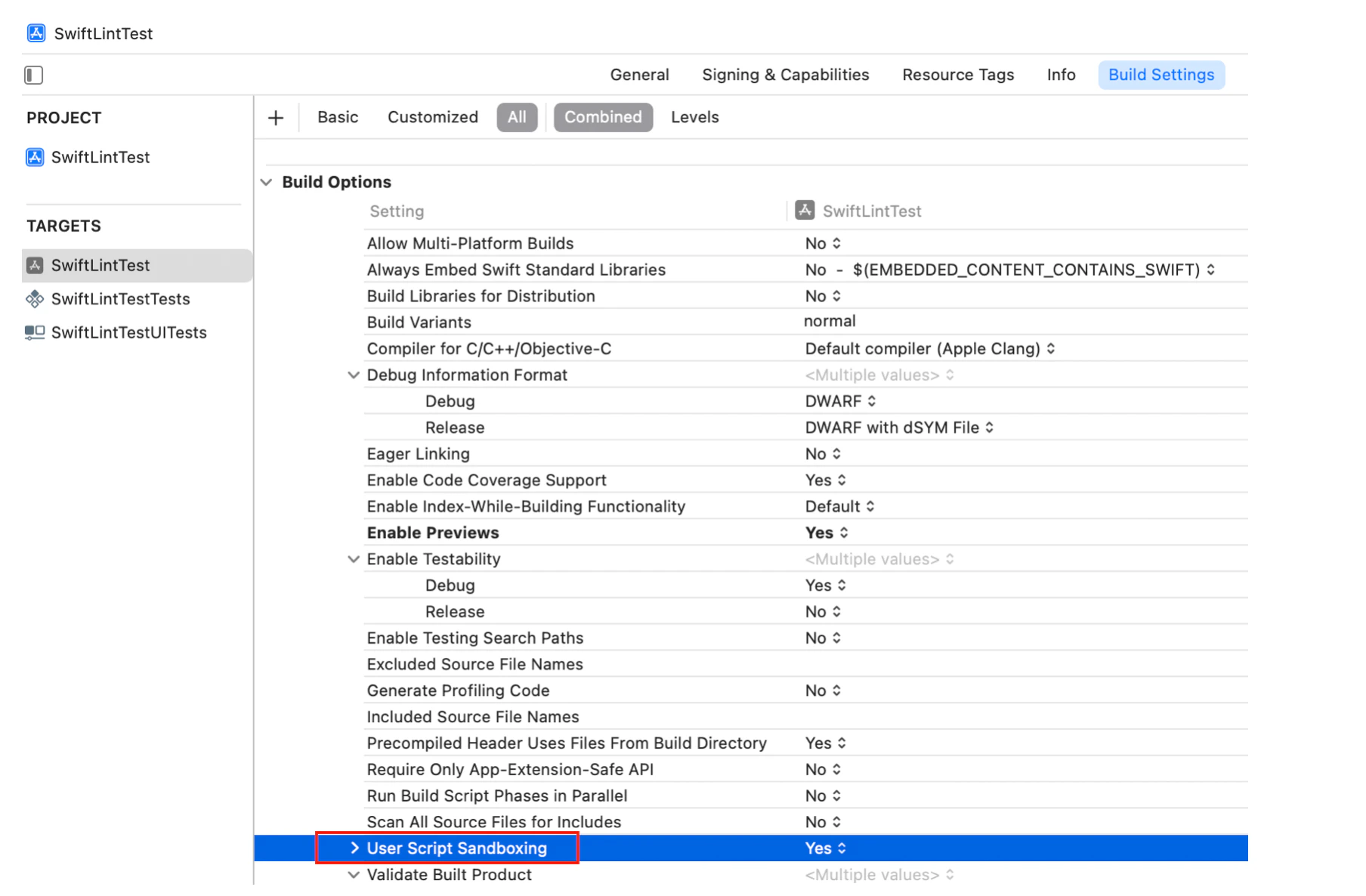Click the SwiftLintTestTests target icon
This screenshot has width=1366, height=896.
35,299
